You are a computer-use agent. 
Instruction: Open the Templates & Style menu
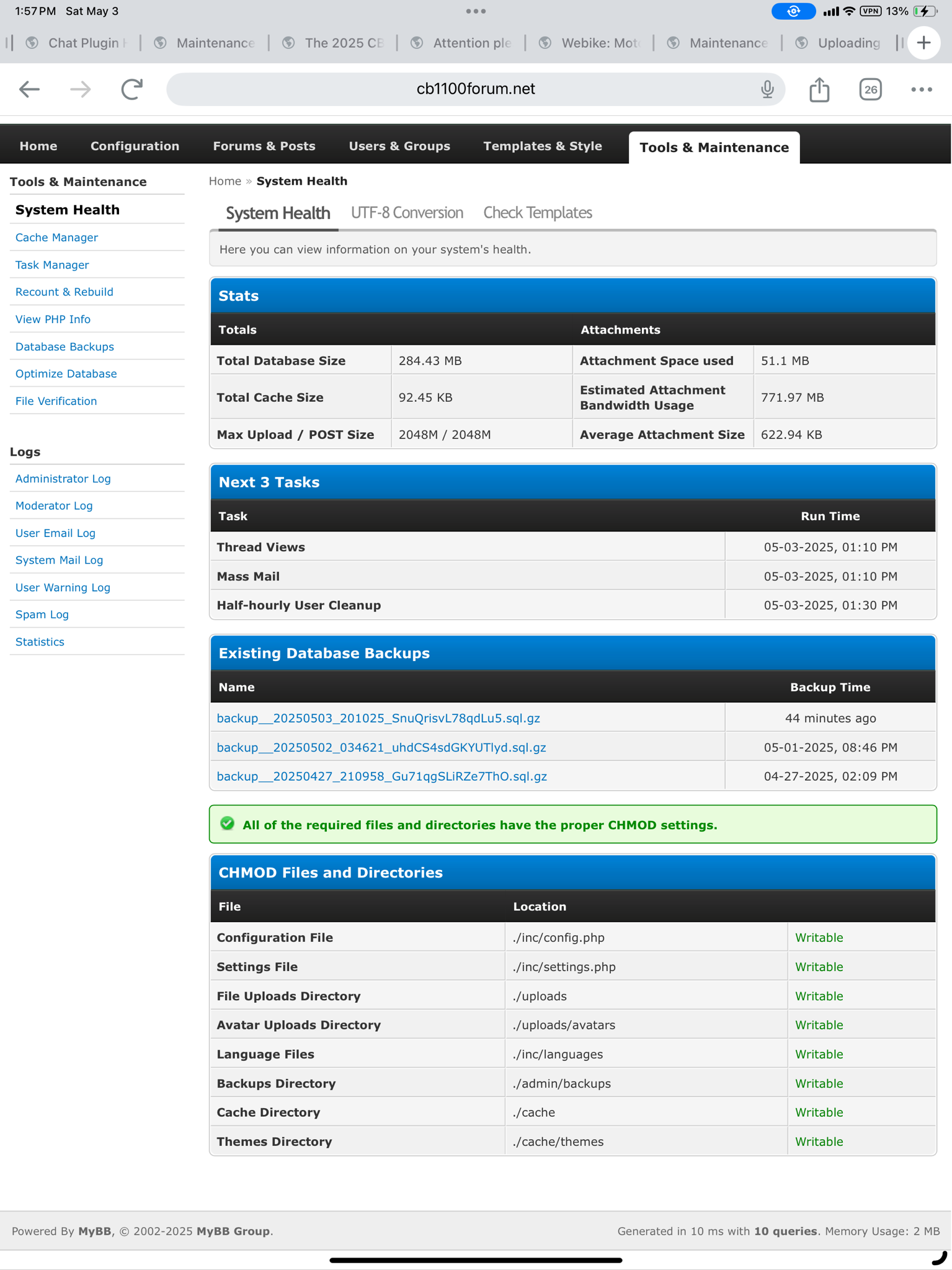coord(543,146)
